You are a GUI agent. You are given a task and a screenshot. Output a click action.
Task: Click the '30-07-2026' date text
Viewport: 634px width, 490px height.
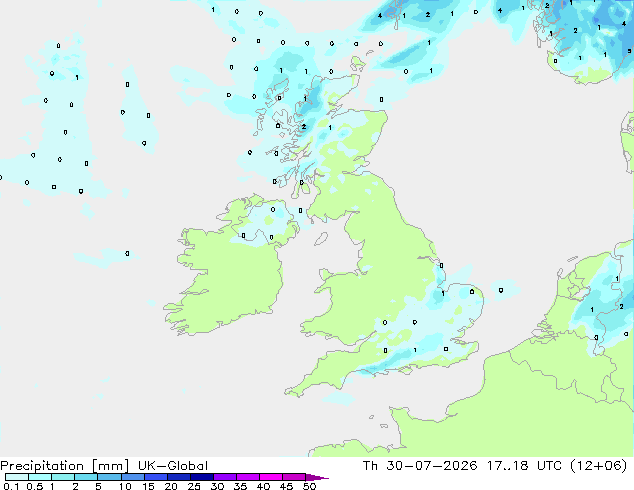click(432, 466)
